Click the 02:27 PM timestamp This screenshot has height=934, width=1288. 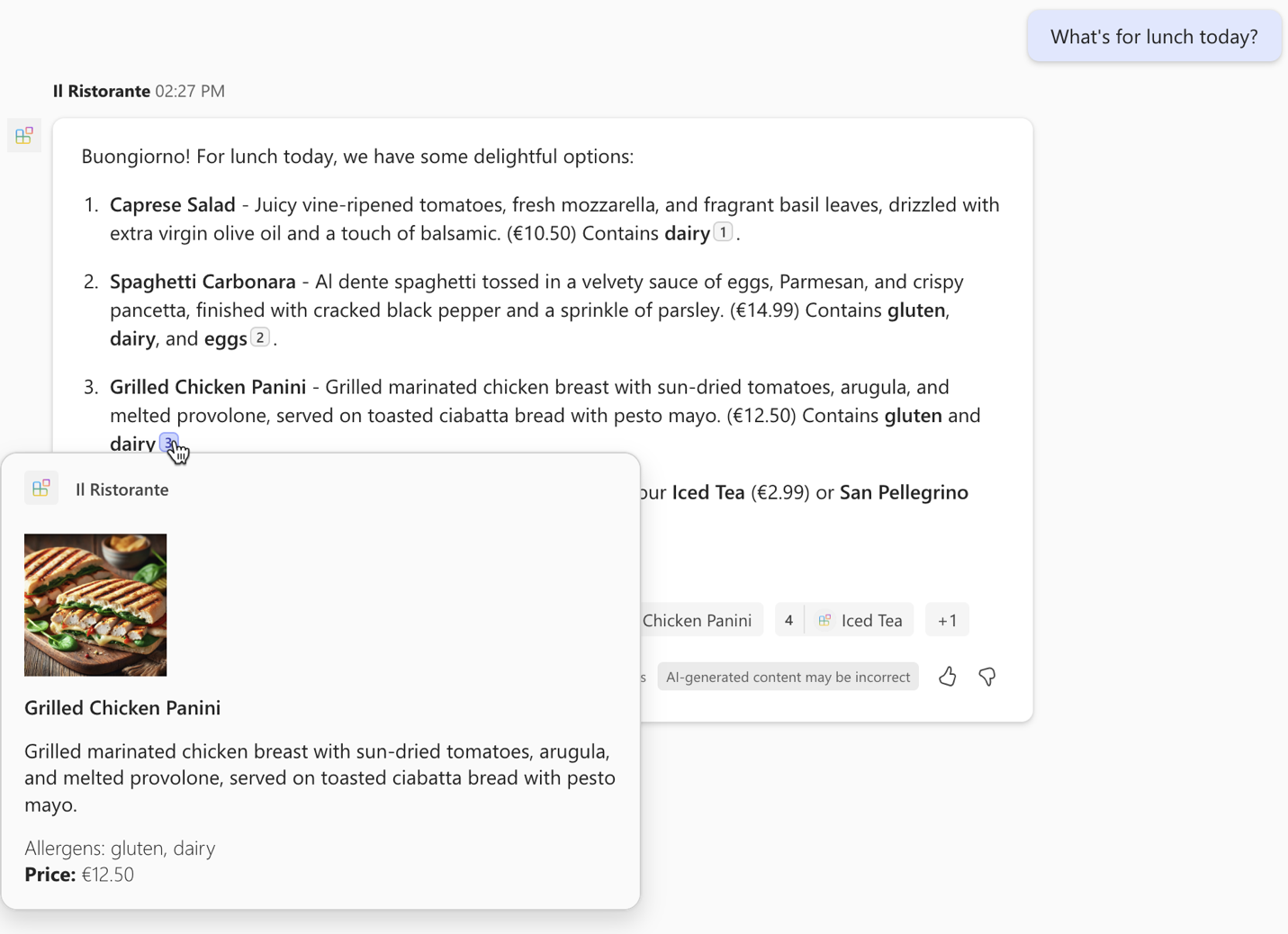tap(190, 90)
